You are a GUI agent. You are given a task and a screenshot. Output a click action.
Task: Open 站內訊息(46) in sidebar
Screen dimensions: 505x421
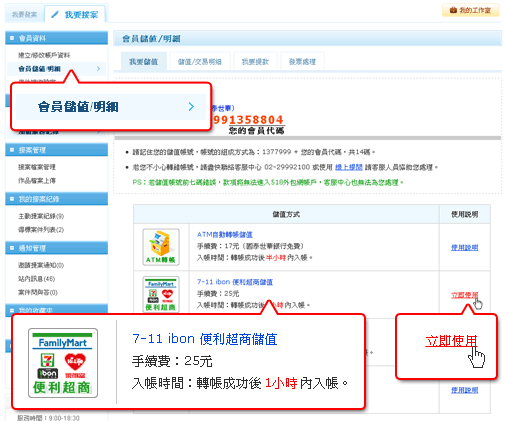[x=37, y=279]
